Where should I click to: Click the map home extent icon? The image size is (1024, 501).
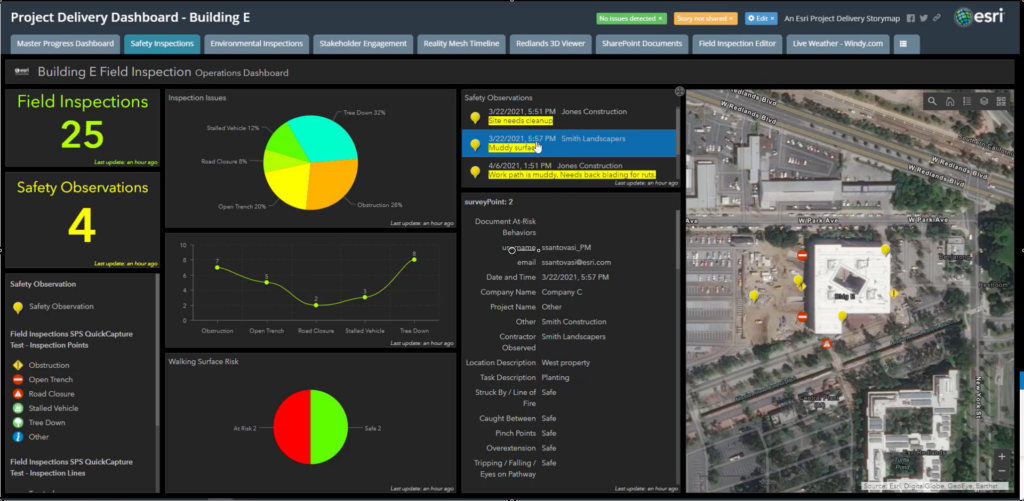click(950, 101)
